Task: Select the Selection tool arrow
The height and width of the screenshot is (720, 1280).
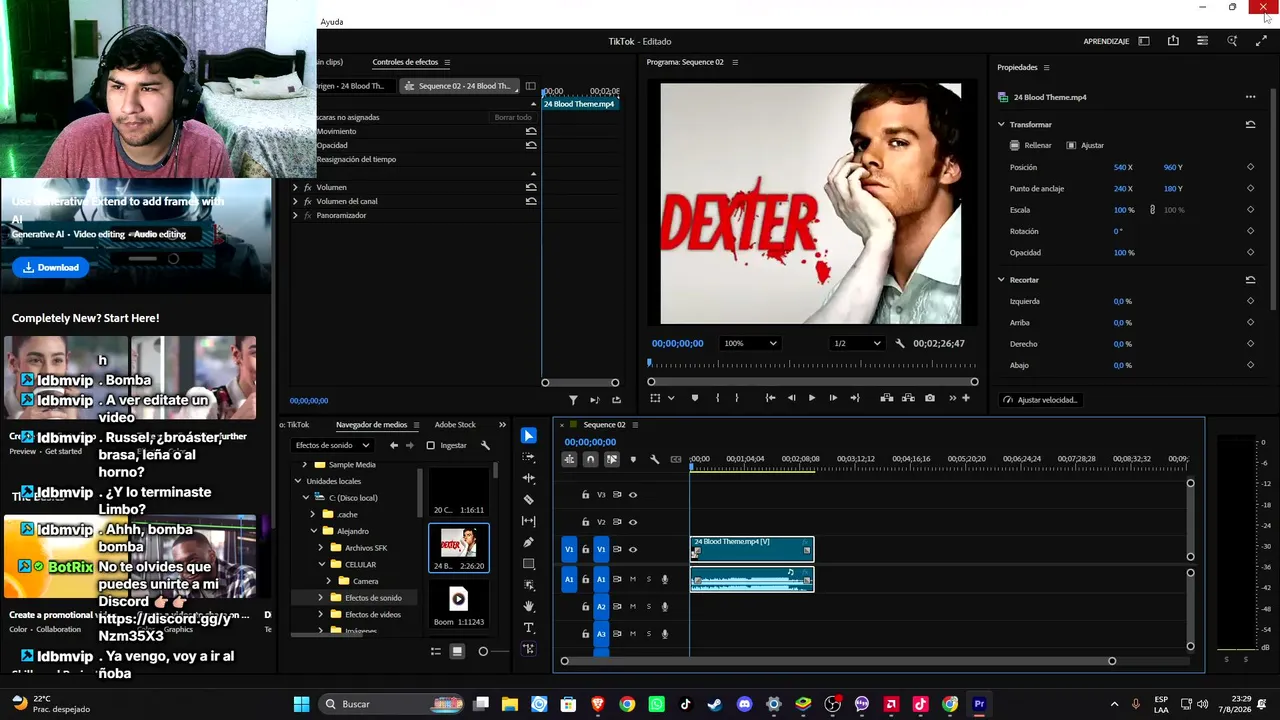Action: pos(528,436)
